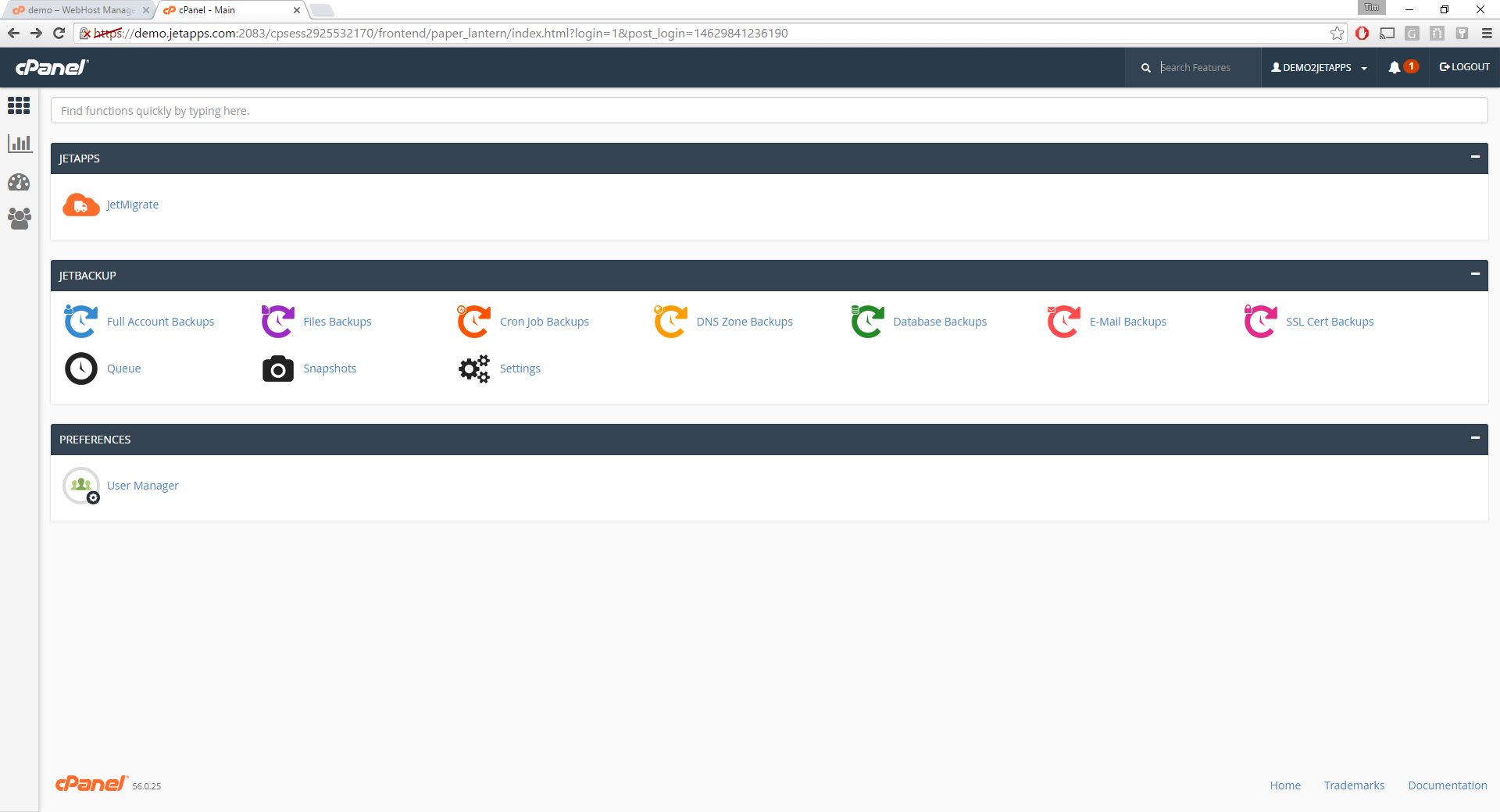Open the sidebar user management icon
Viewport: 1500px width, 812px height.
(x=19, y=218)
